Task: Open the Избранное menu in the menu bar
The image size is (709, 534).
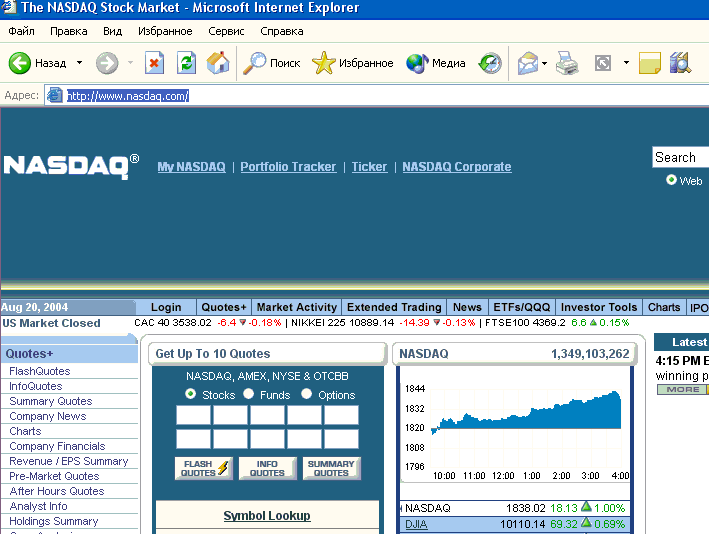Action: click(x=165, y=31)
